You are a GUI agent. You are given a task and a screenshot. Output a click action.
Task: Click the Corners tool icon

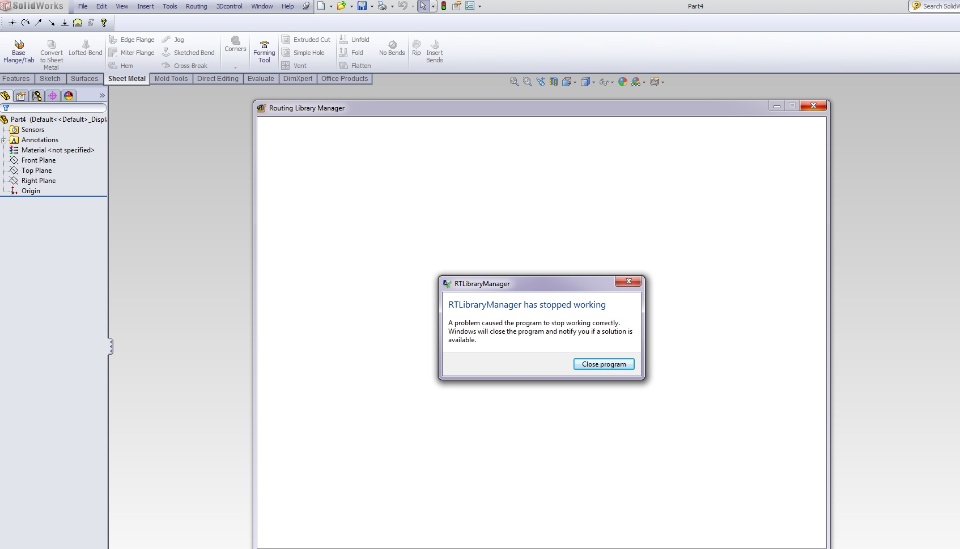[235, 44]
